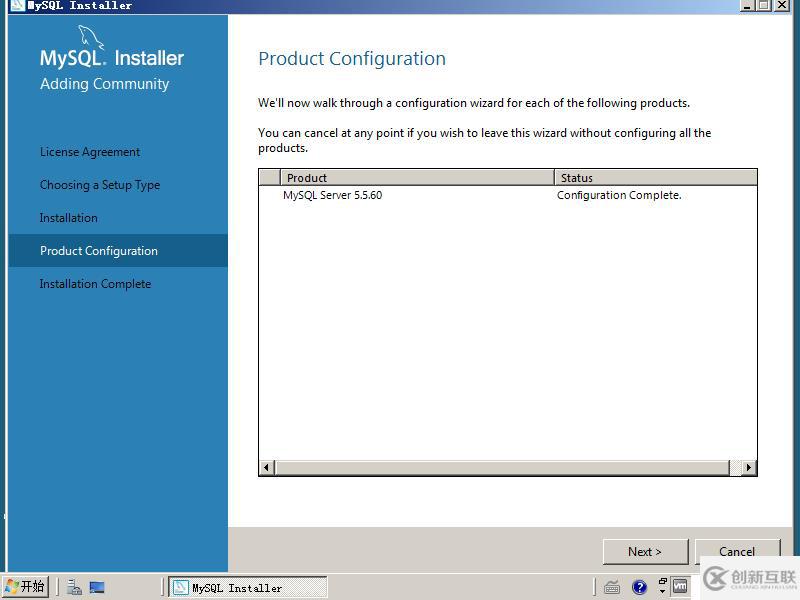Click the Cancel button
Viewport: 800px width, 600px height.
tap(737, 552)
